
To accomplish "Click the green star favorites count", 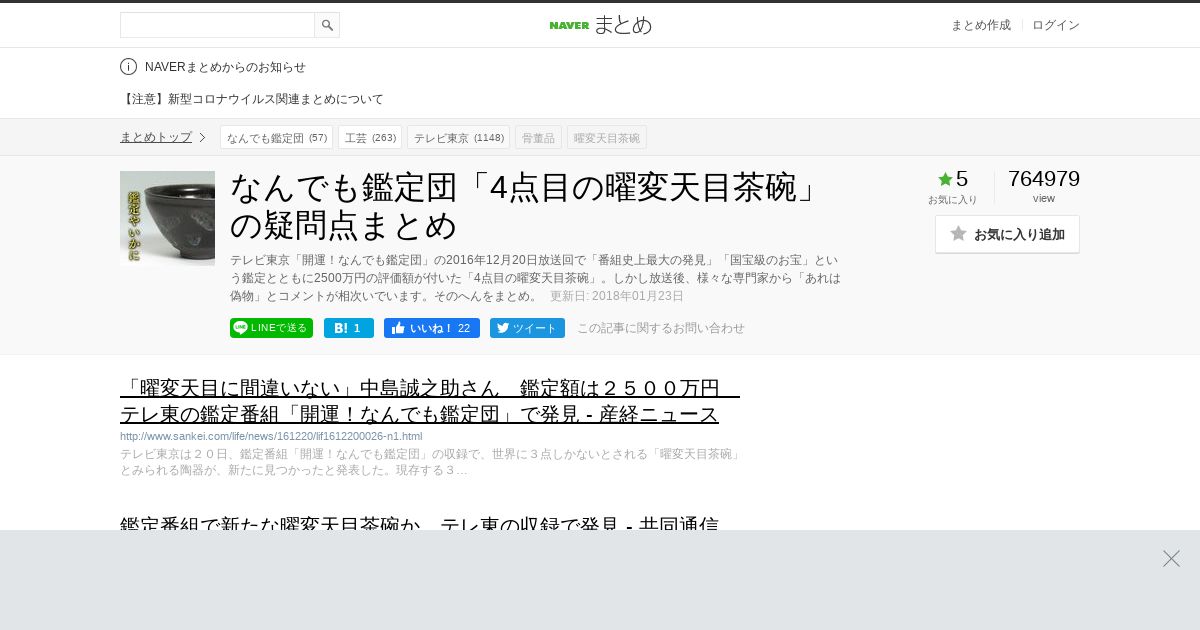I will [x=953, y=179].
